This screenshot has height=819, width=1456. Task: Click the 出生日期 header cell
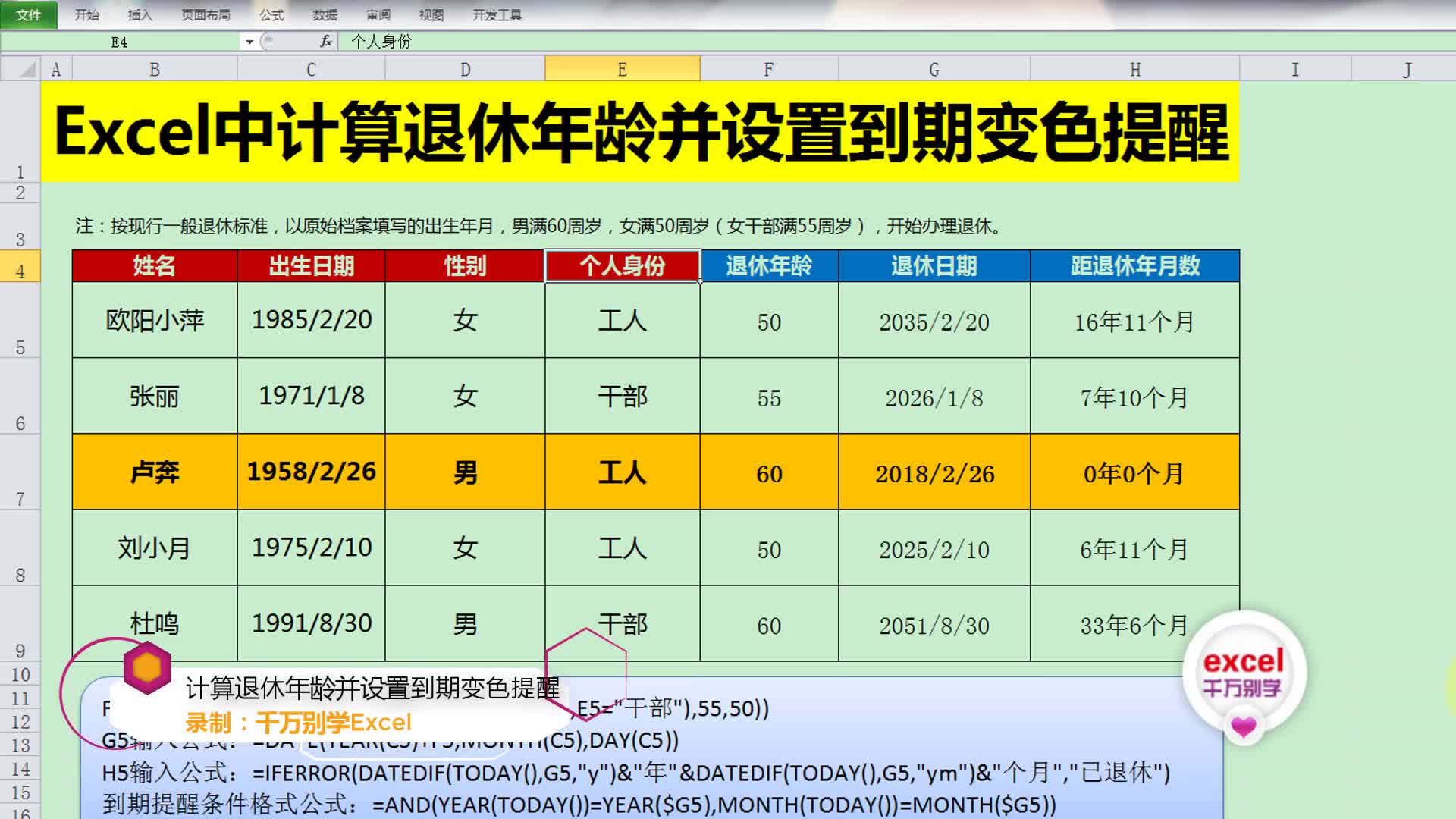[x=311, y=266]
